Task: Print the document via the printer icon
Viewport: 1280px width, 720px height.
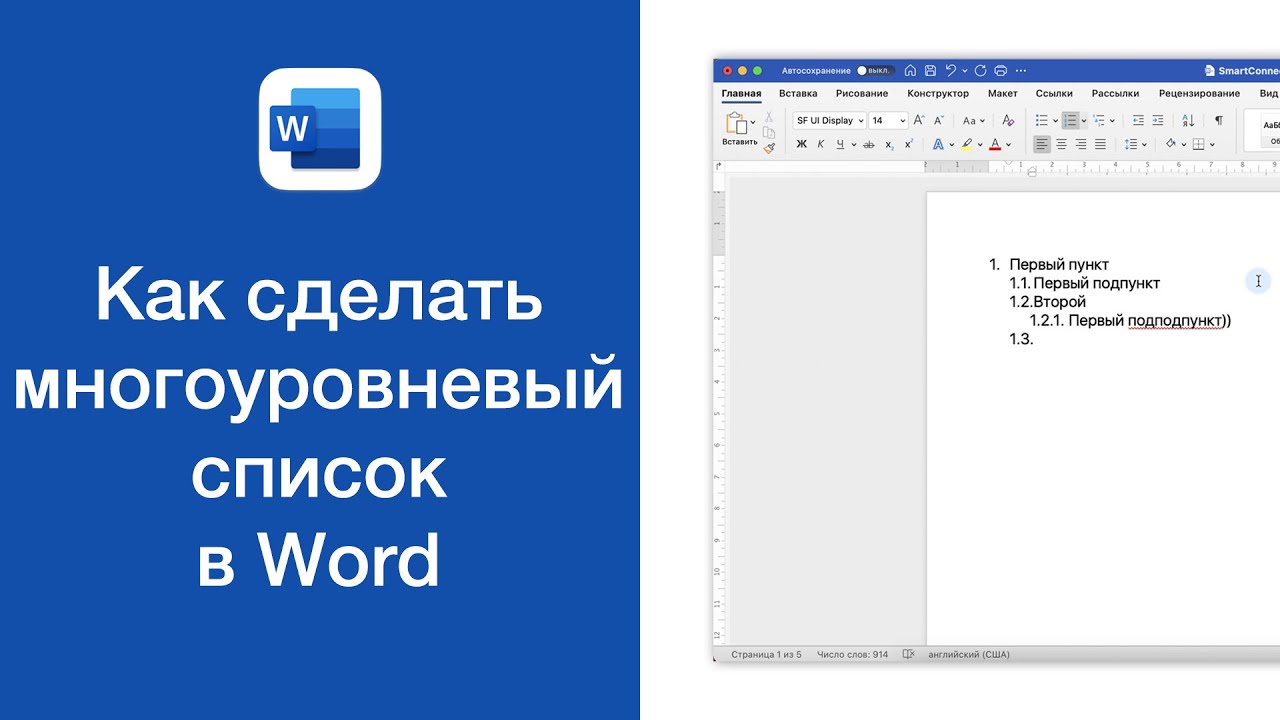Action: [x=1001, y=71]
